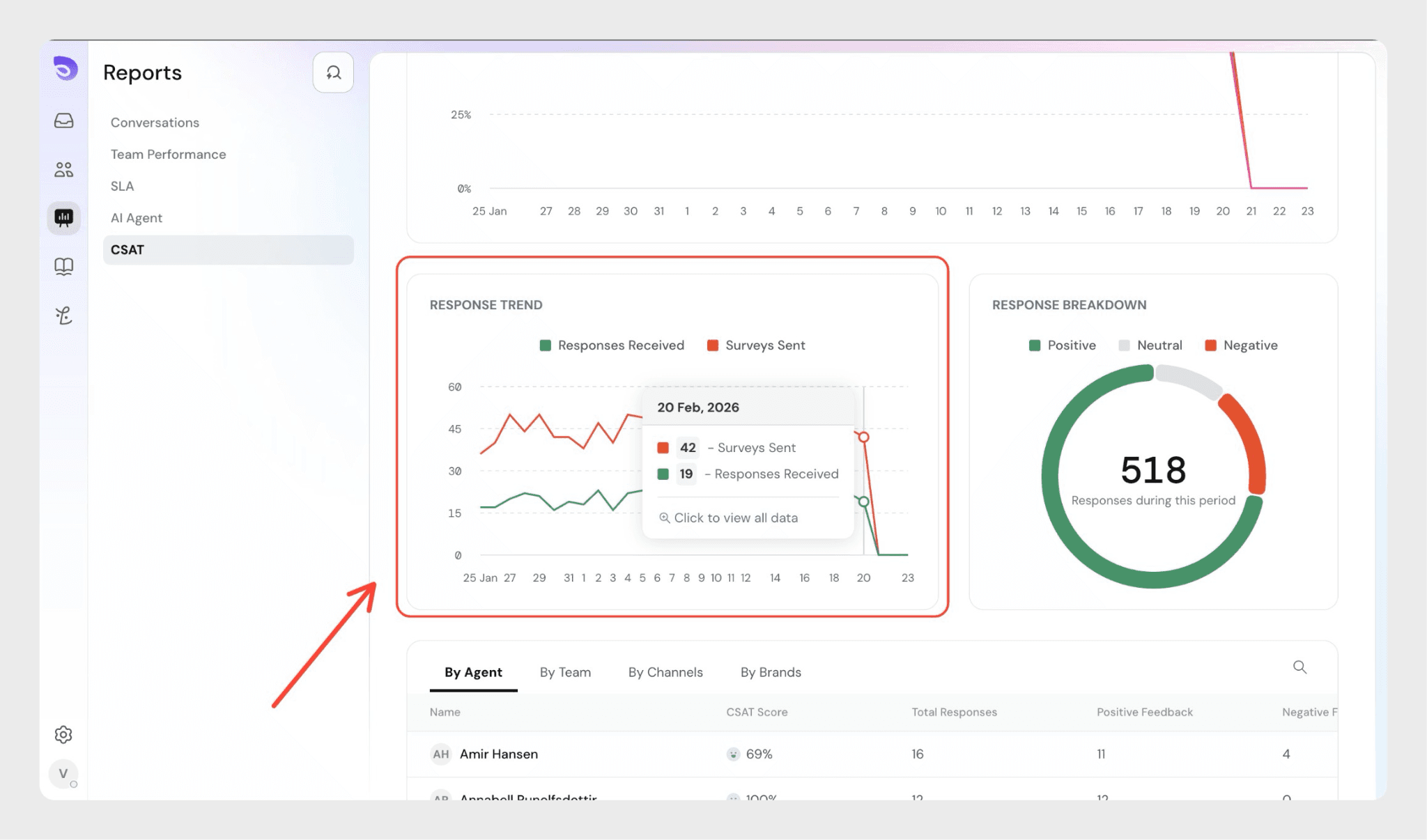Select the reports chart icon
The image size is (1427, 840).
click(x=64, y=218)
